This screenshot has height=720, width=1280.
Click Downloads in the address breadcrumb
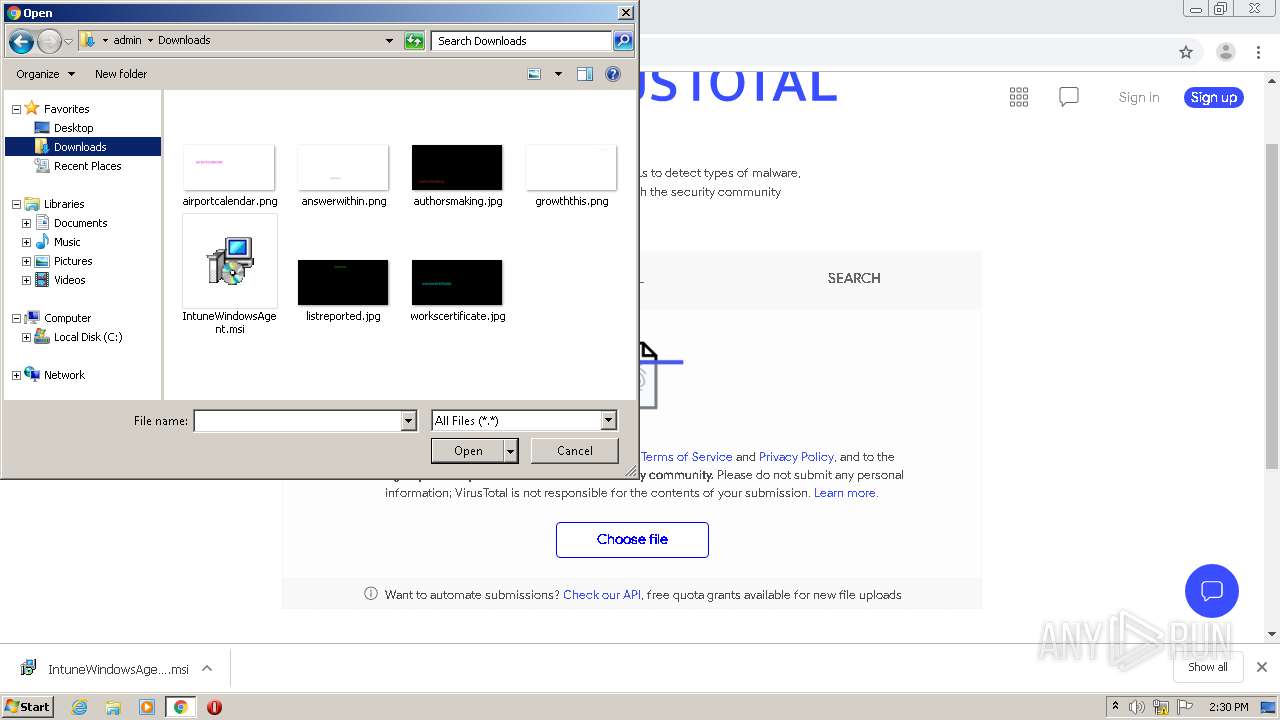(184, 41)
